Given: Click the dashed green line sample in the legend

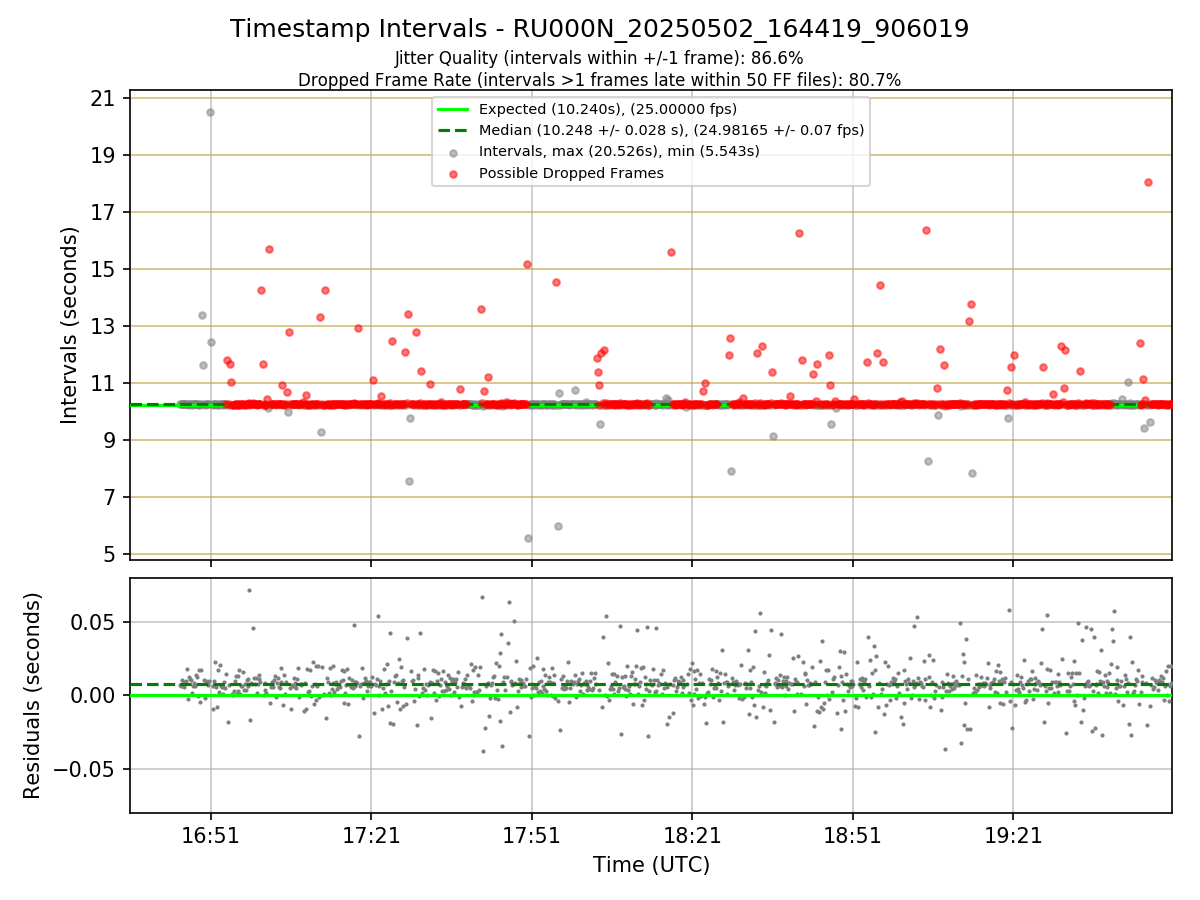Looking at the screenshot, I should (x=454, y=130).
